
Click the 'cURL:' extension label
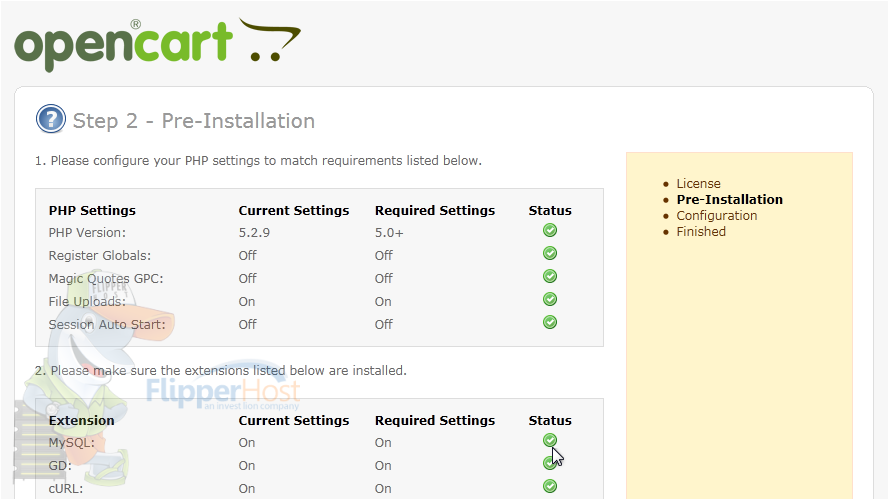66,489
